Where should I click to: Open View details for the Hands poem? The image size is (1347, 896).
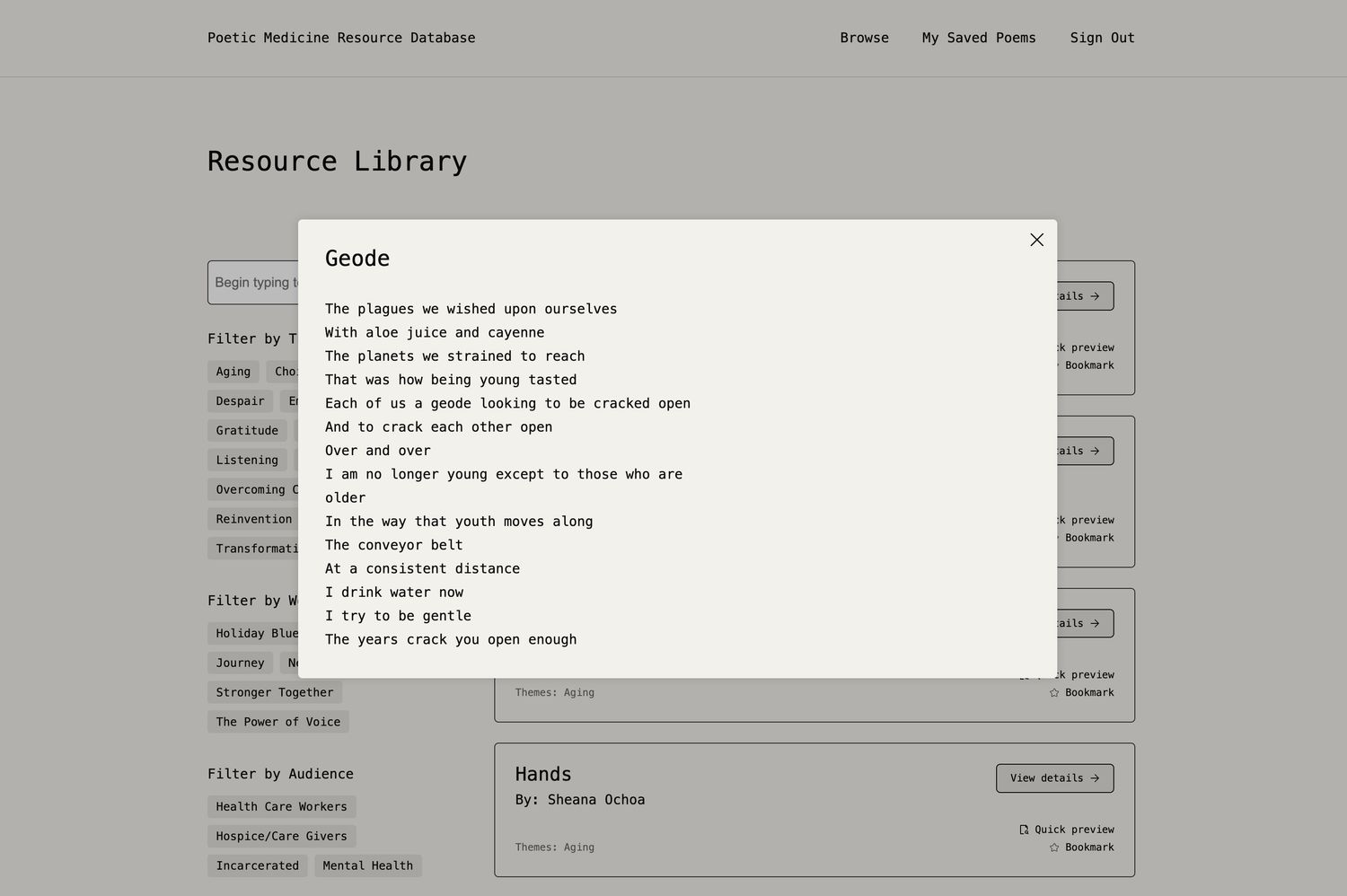pyautogui.click(x=1054, y=778)
